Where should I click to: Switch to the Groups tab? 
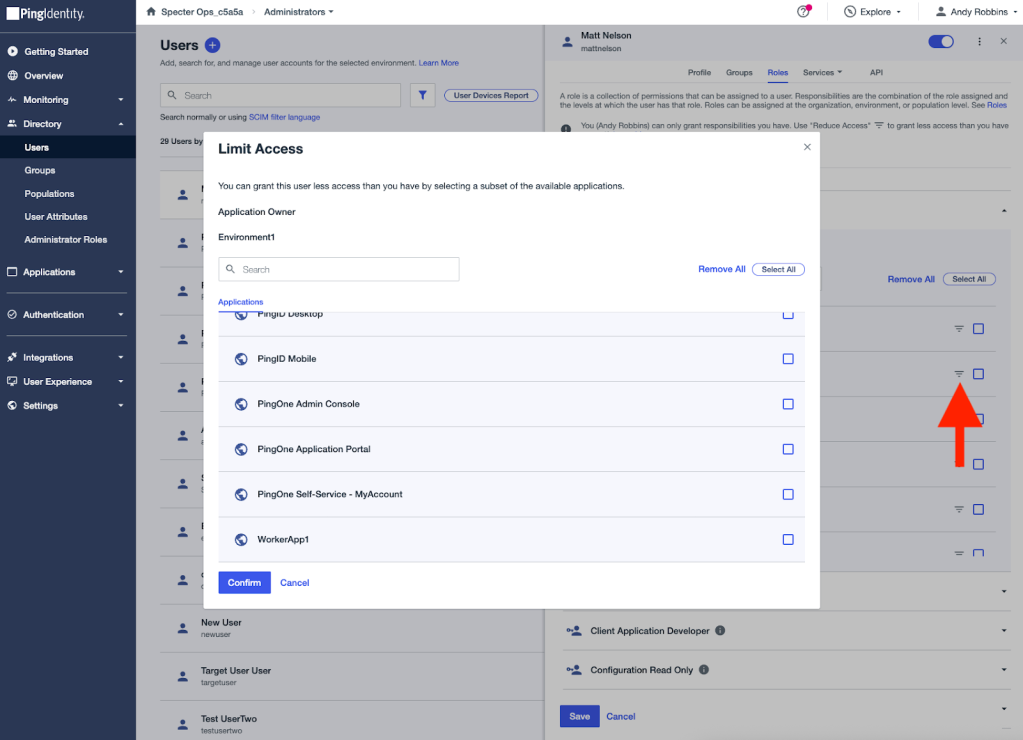[739, 73]
